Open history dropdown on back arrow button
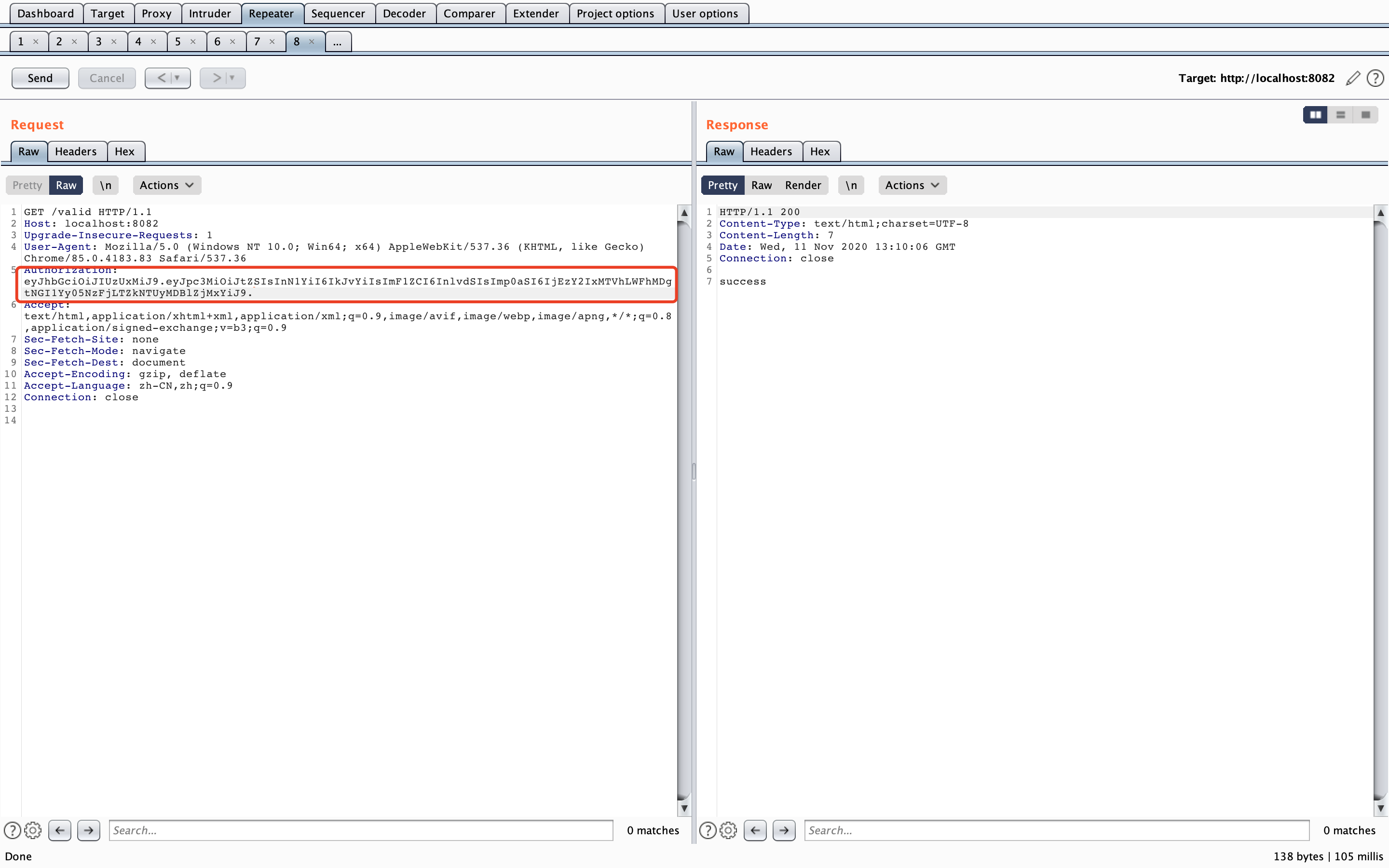This screenshot has height=868, width=1389. point(177,78)
